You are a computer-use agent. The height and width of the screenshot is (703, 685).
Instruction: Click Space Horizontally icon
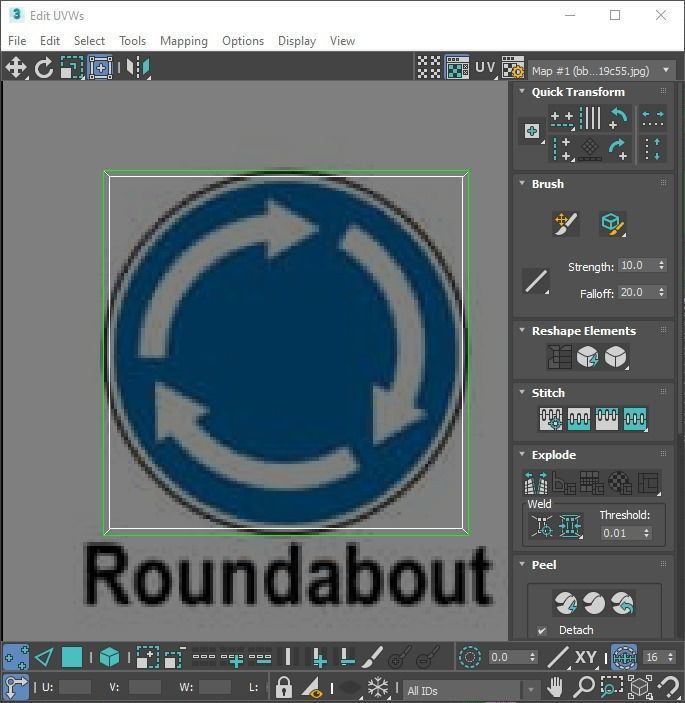653,118
